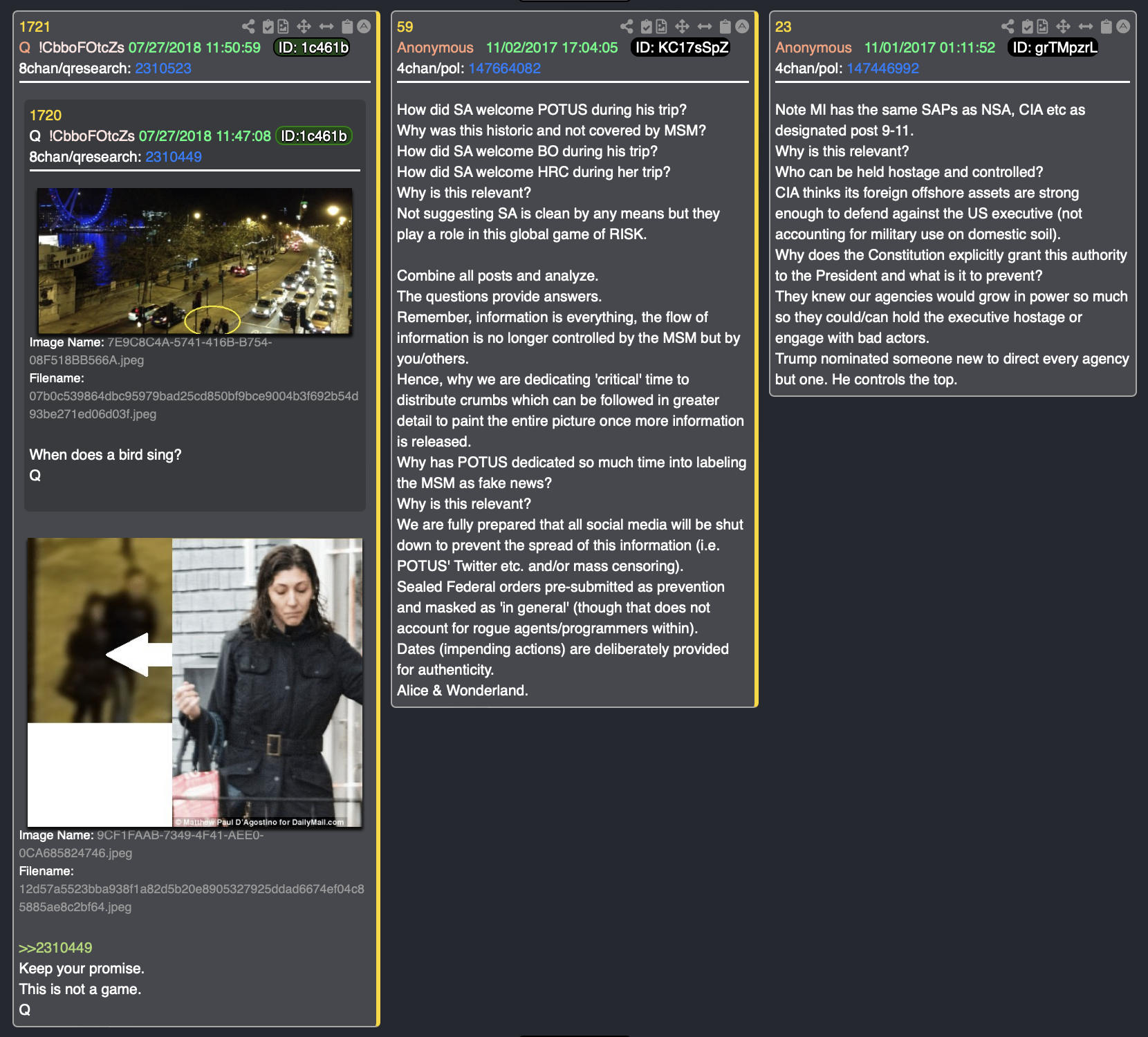The height and width of the screenshot is (1037, 1148).
Task: Click the text "Keep your promise."
Action: click(82, 969)
